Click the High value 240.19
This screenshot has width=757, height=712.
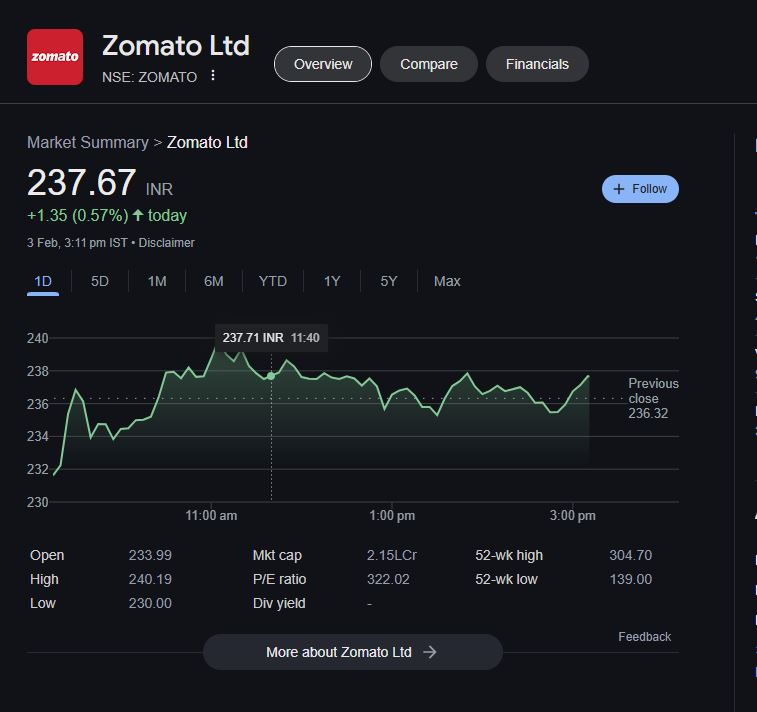click(x=150, y=579)
